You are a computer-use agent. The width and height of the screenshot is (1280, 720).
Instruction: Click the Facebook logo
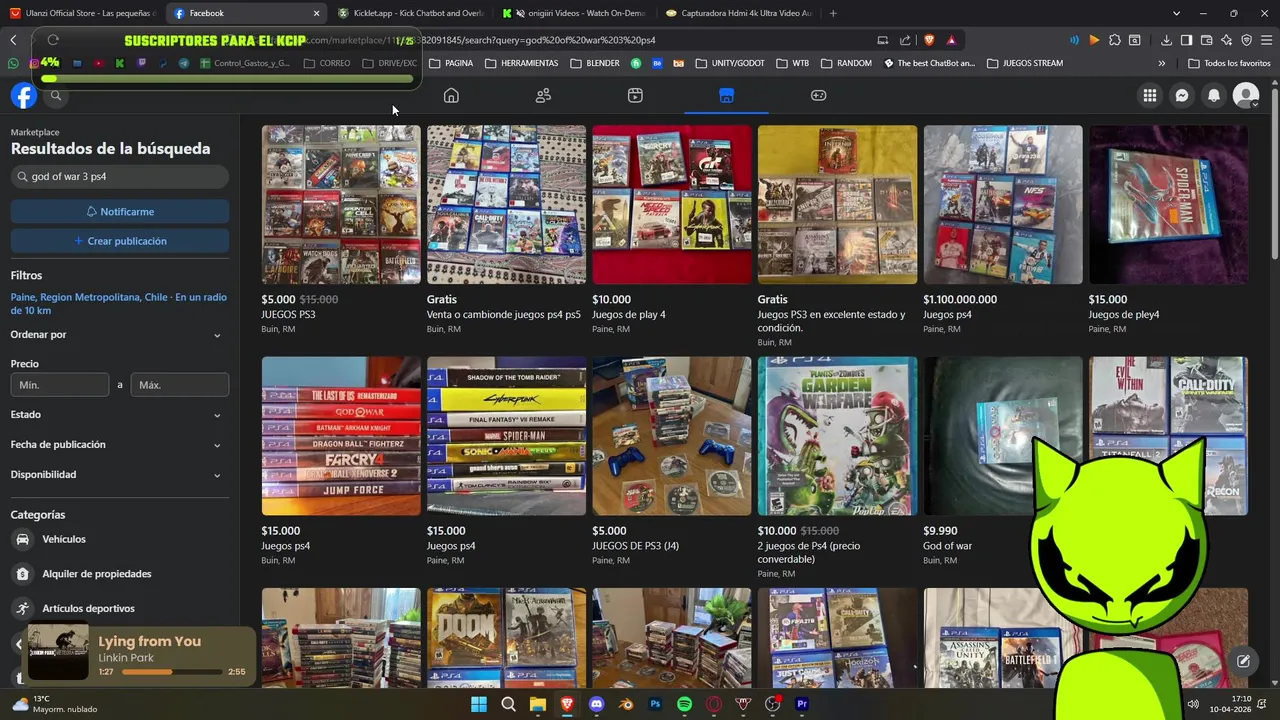coord(24,95)
